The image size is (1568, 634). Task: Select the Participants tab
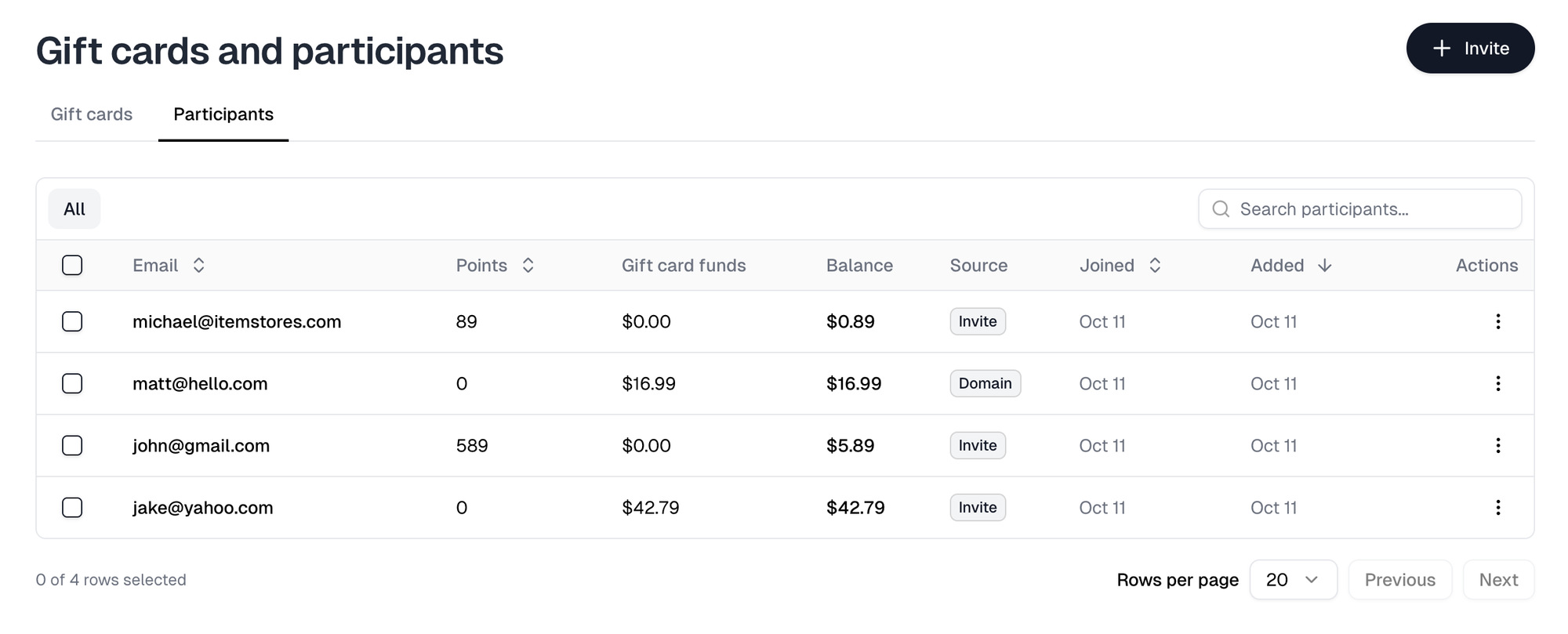tap(223, 114)
